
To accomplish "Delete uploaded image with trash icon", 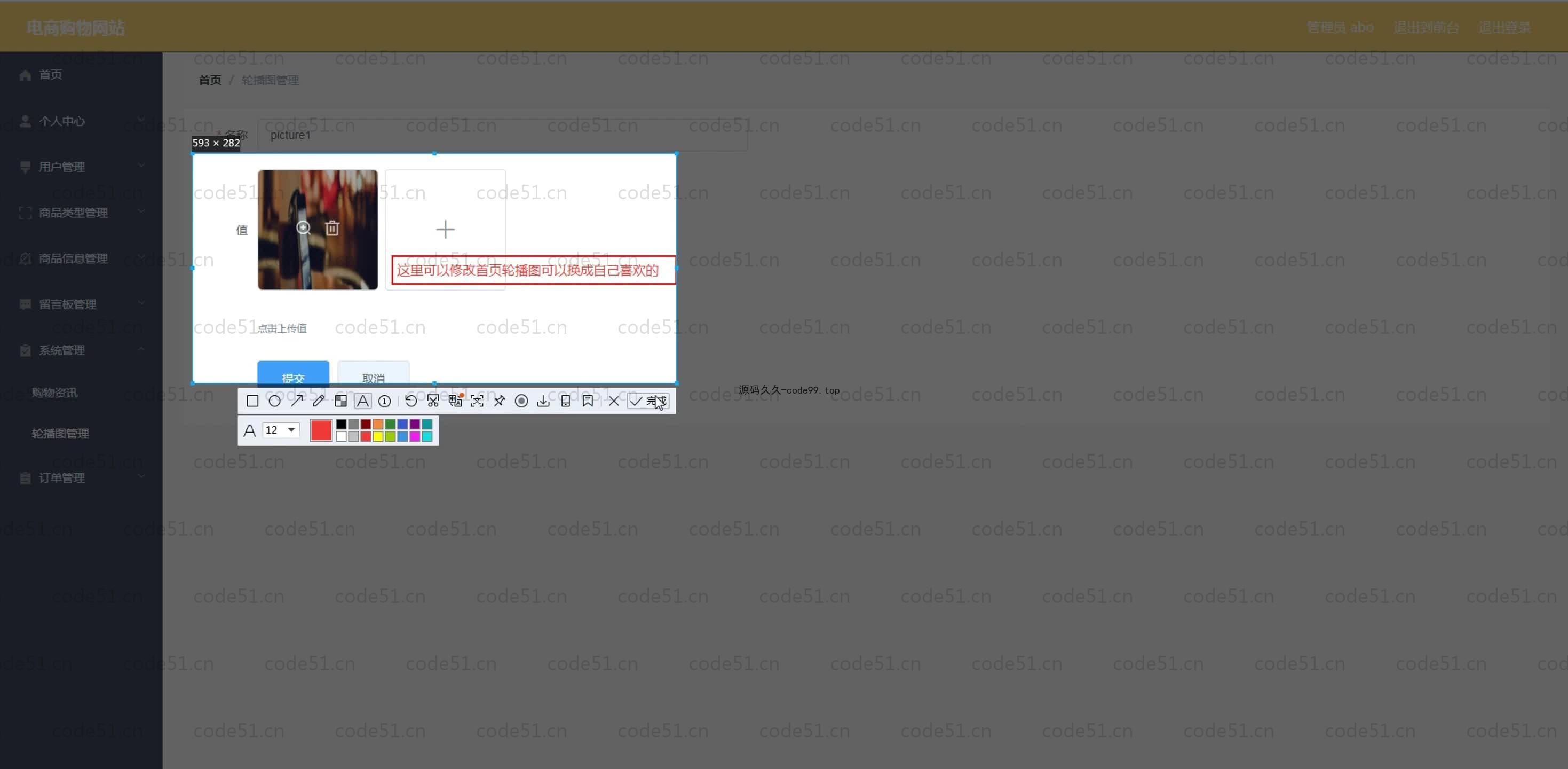I will 332,227.
